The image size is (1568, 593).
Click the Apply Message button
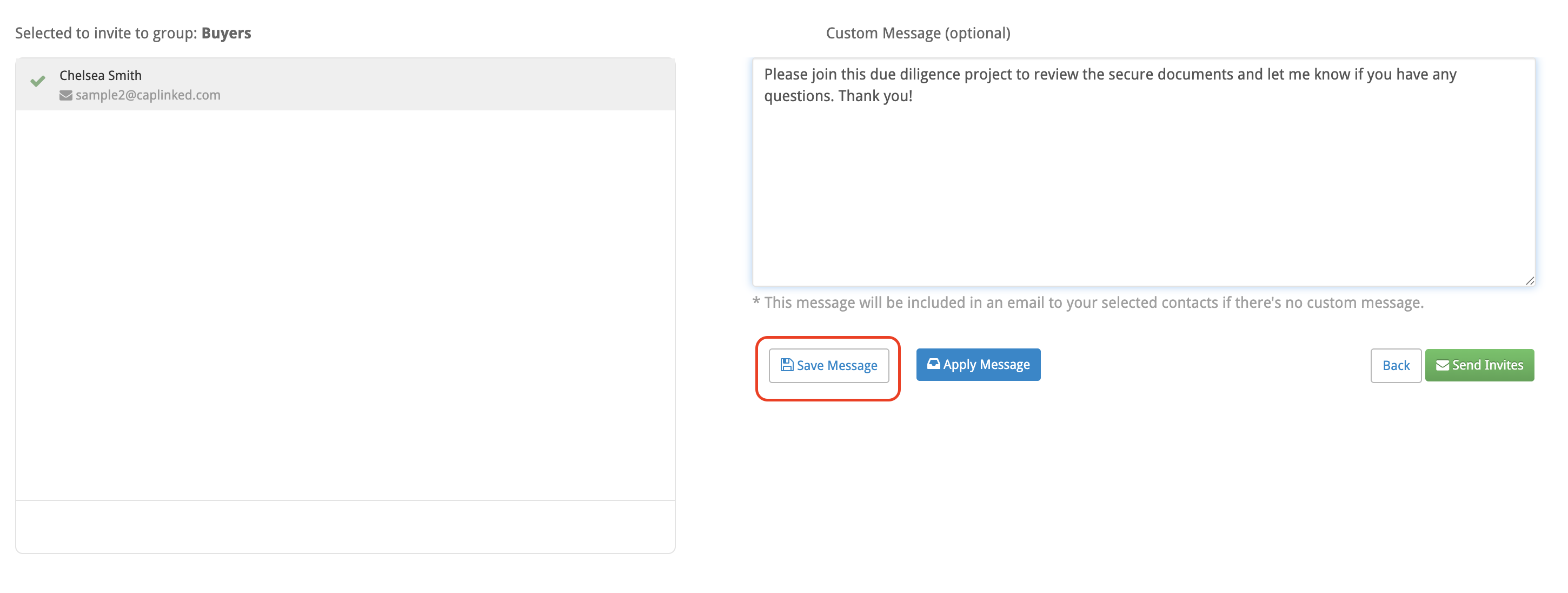point(978,365)
